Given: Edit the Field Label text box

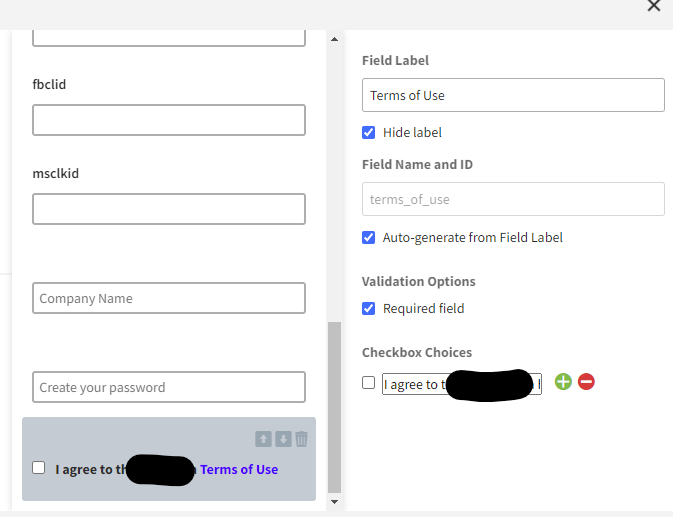Looking at the screenshot, I should point(513,95).
